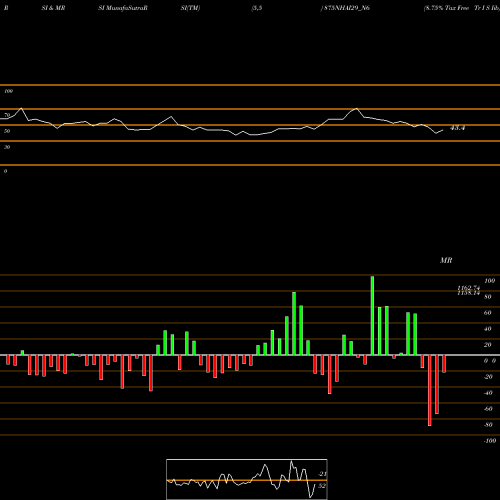Click the 'MR' panel label
500x500 pixels.
[446, 260]
